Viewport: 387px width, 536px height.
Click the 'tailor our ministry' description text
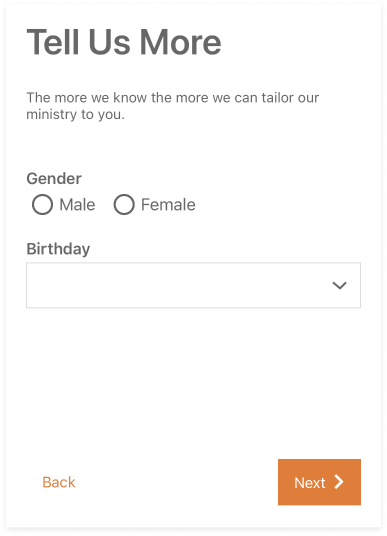tap(173, 106)
